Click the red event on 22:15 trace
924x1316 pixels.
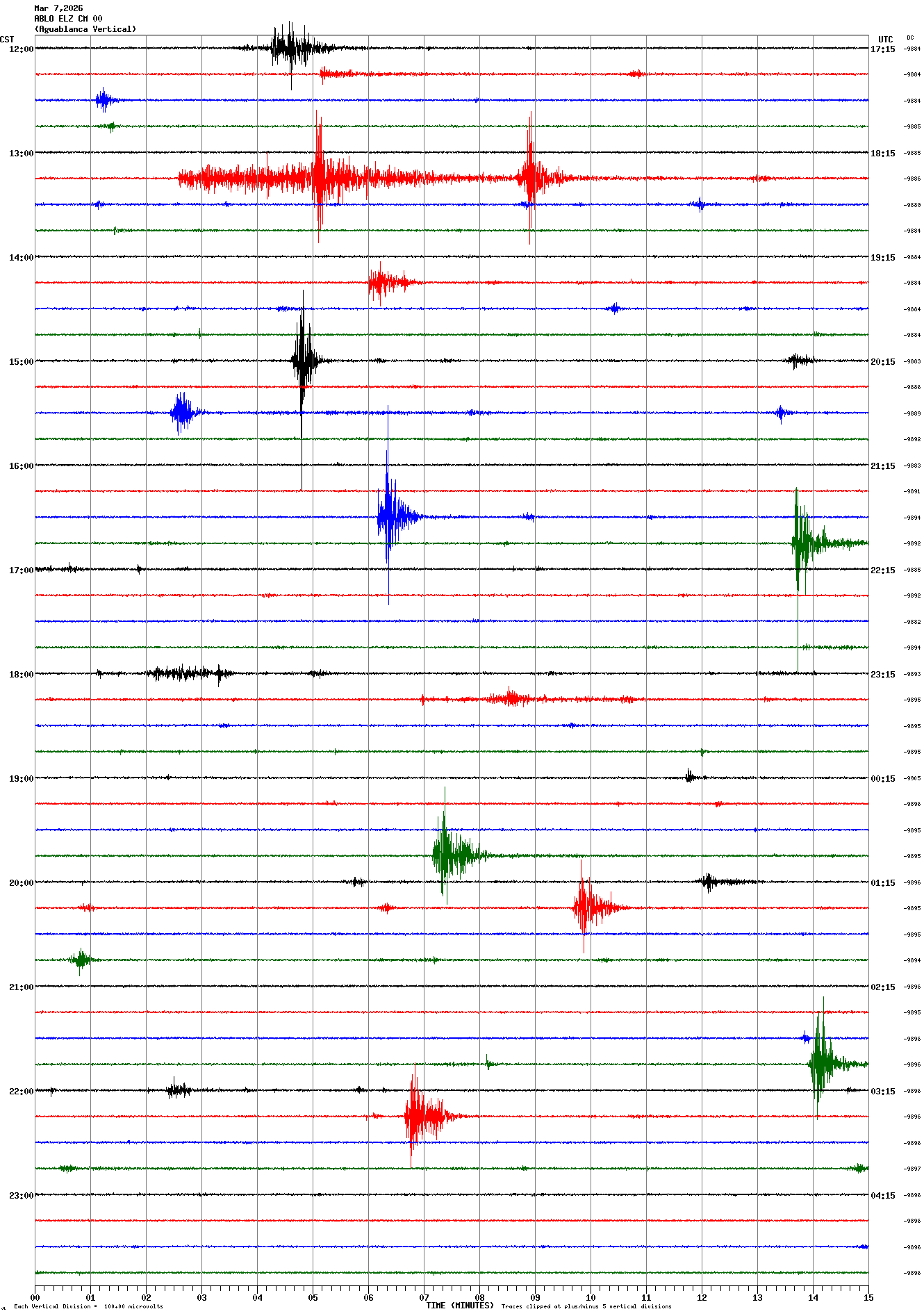(415, 1116)
